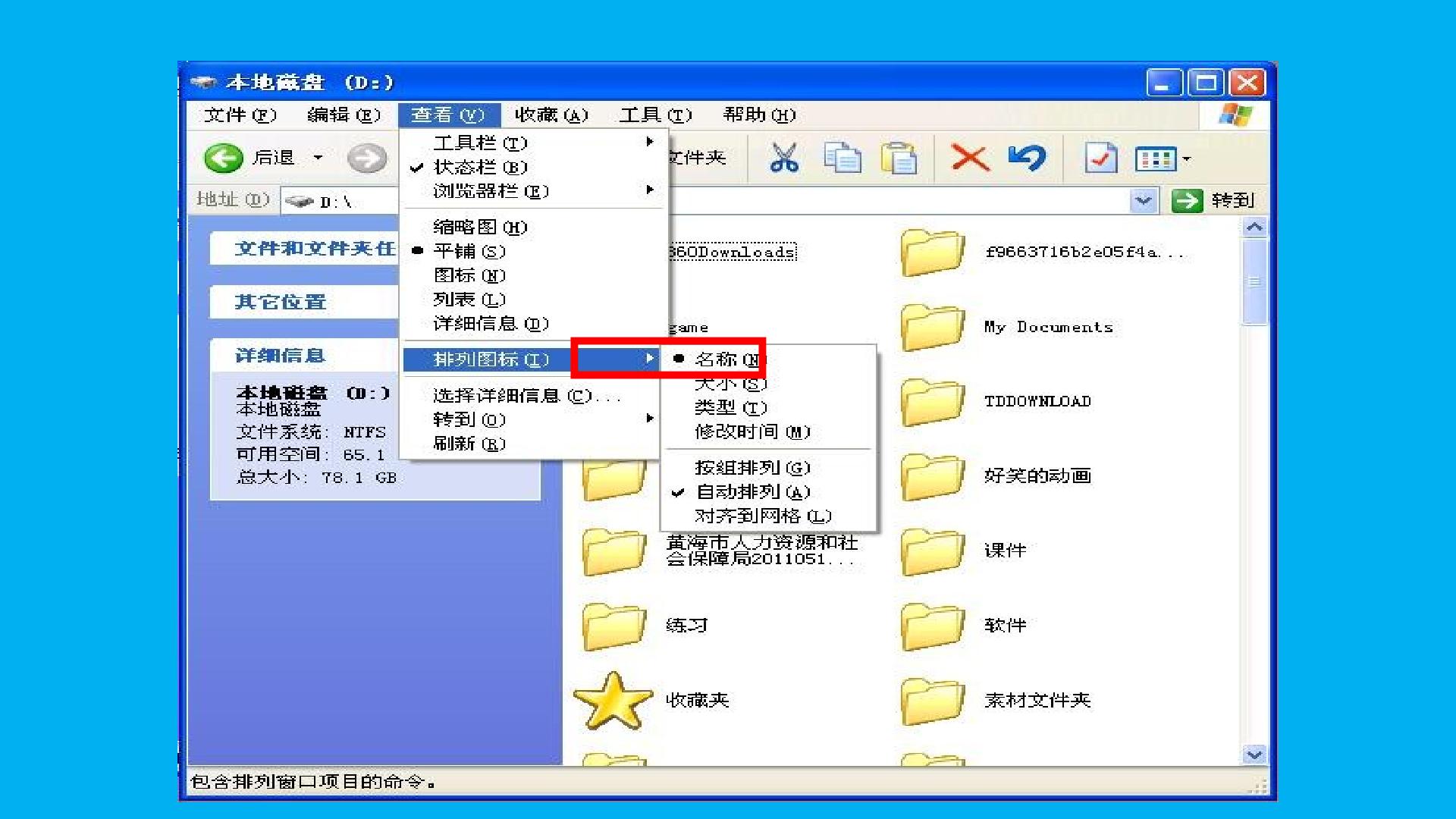Click the drive icon in address bar
The height and width of the screenshot is (819, 1456).
[x=300, y=202]
